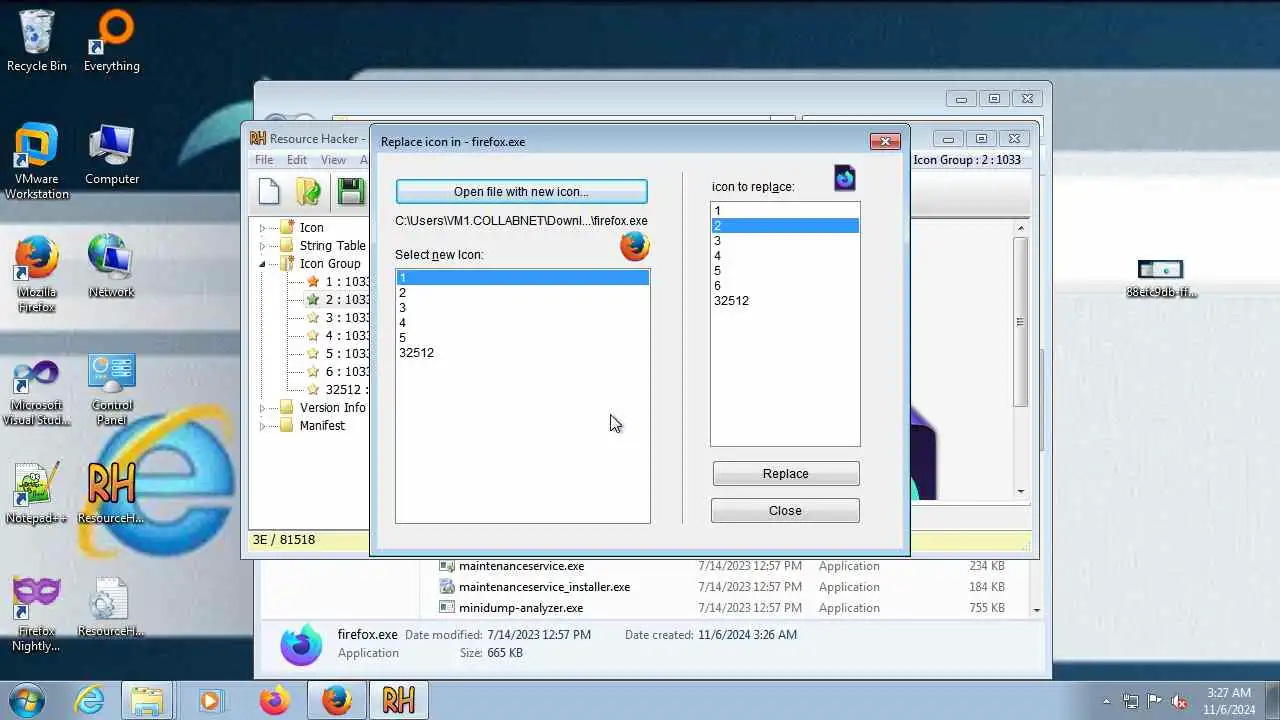Expand the String Table tree node
This screenshot has height=720, width=1280.
(x=263, y=246)
